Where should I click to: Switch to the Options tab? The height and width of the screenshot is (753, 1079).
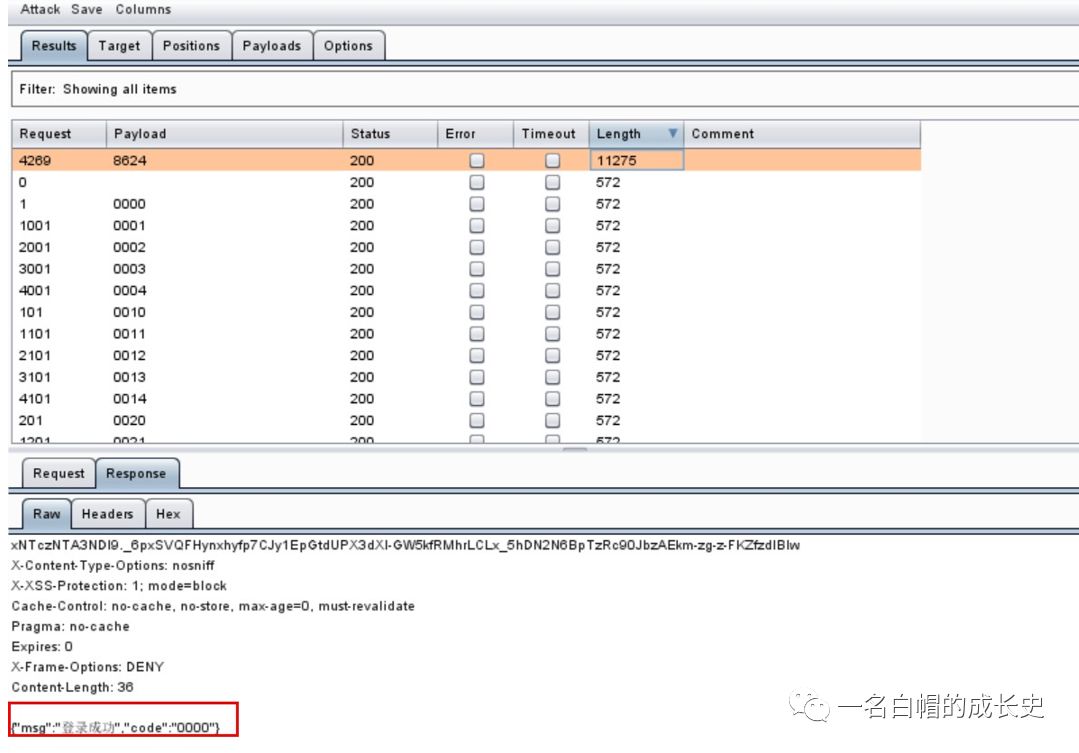coord(348,46)
